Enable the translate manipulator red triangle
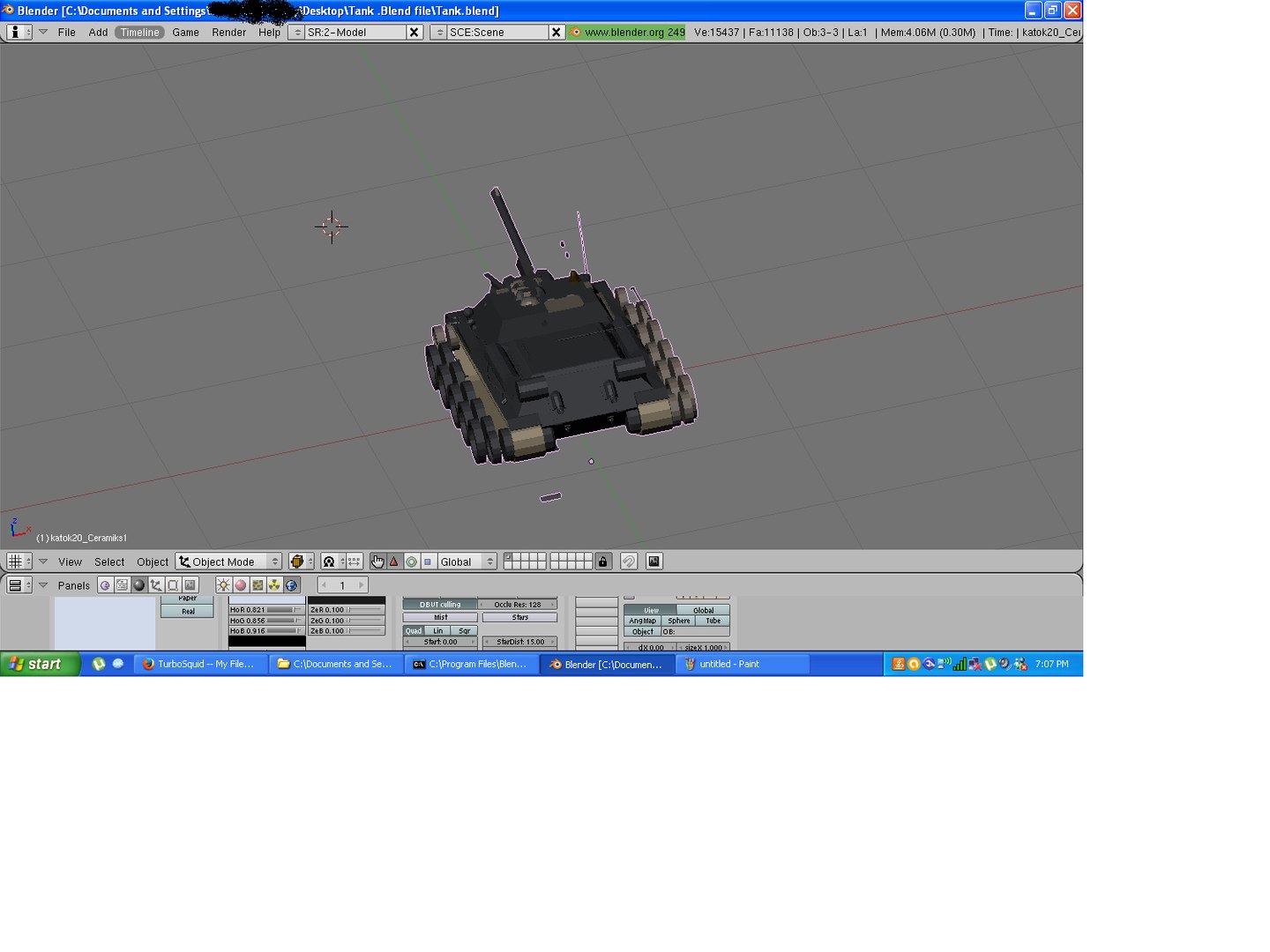The image size is (1270, 952). click(394, 562)
